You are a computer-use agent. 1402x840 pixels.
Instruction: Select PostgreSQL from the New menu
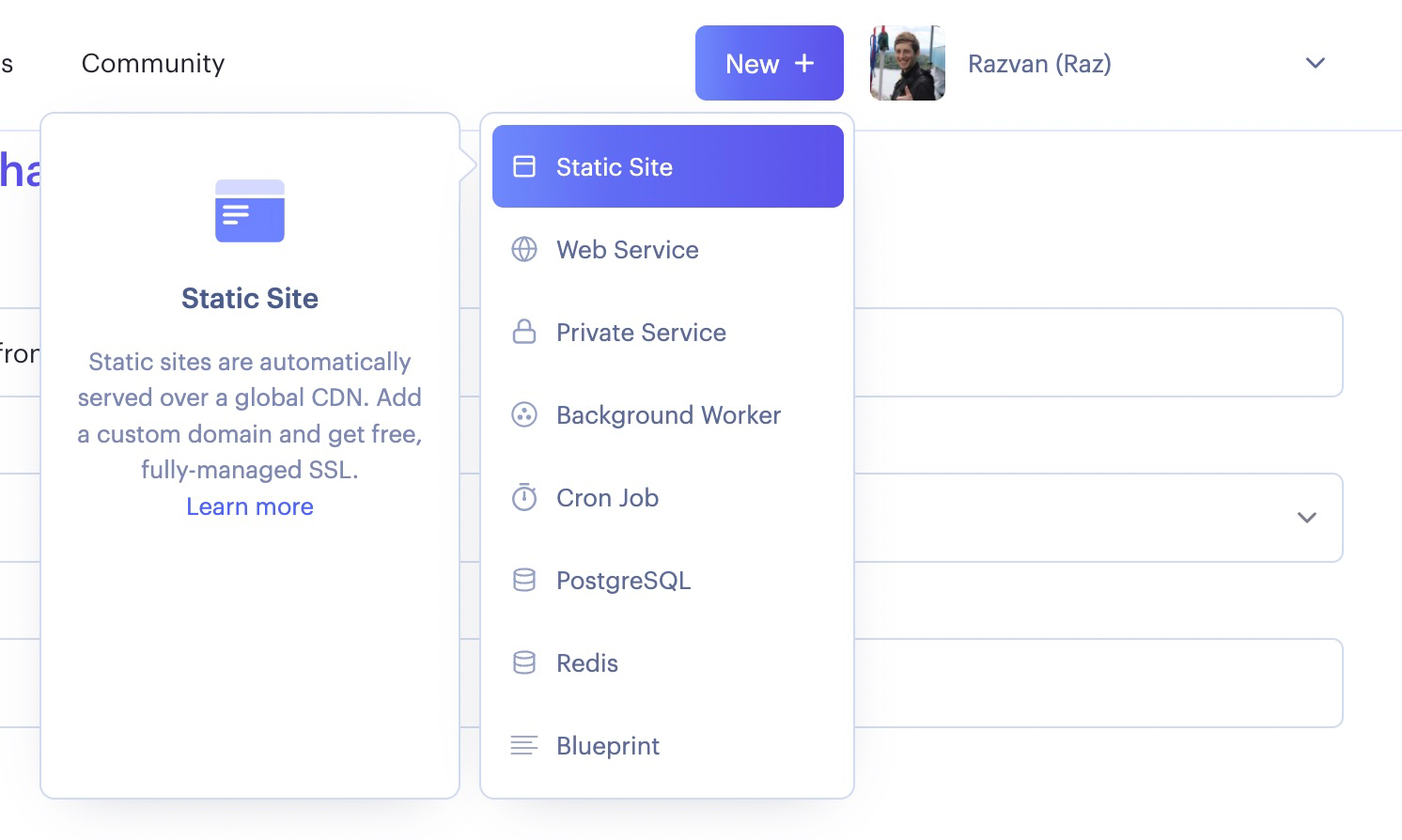[623, 580]
